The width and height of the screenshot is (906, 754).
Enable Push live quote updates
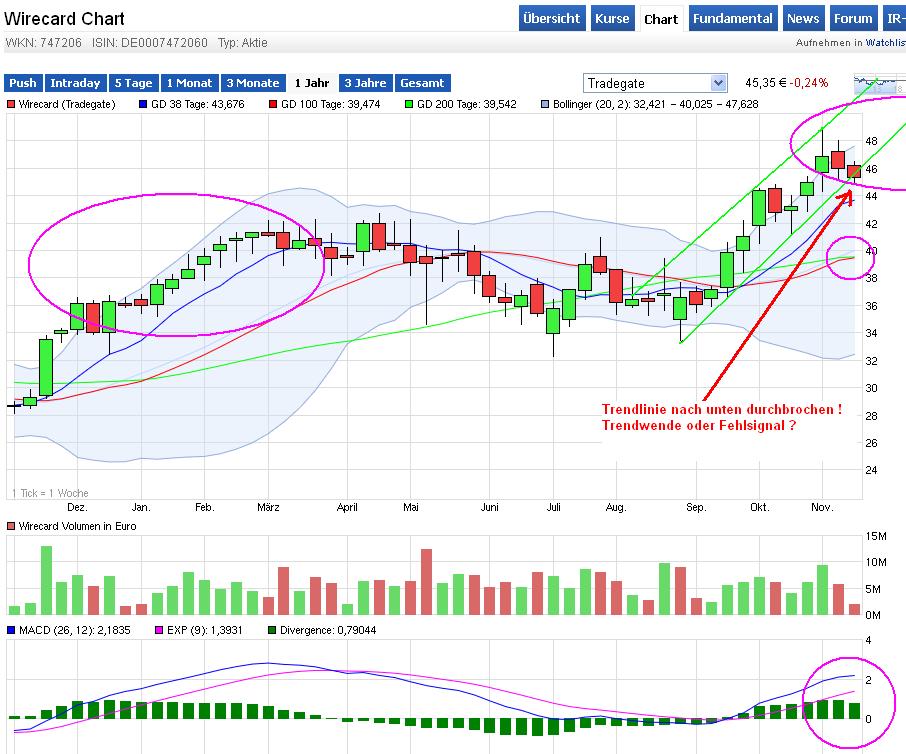tap(22, 83)
